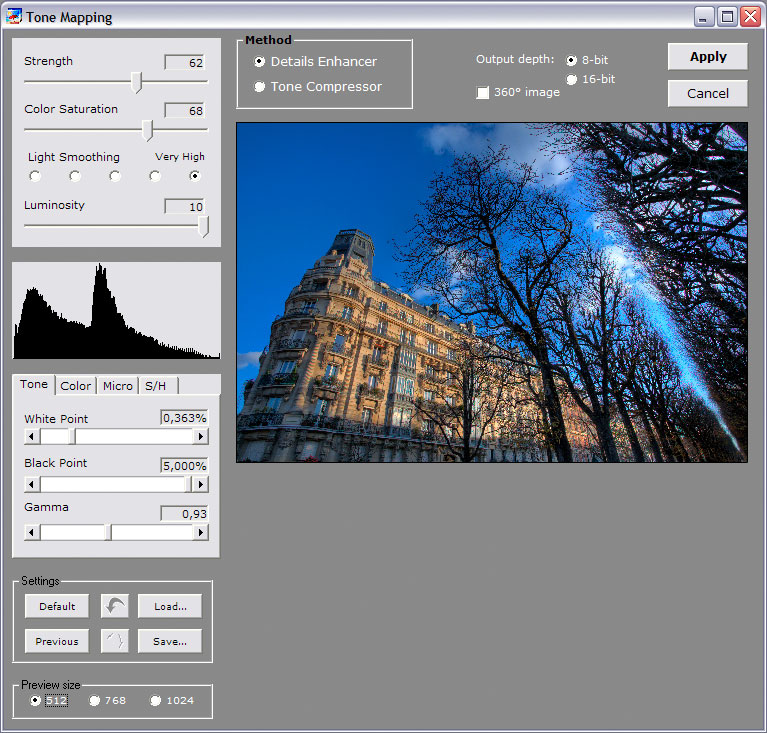Click the White Point right arrow
This screenshot has width=767, height=733.
tap(201, 436)
